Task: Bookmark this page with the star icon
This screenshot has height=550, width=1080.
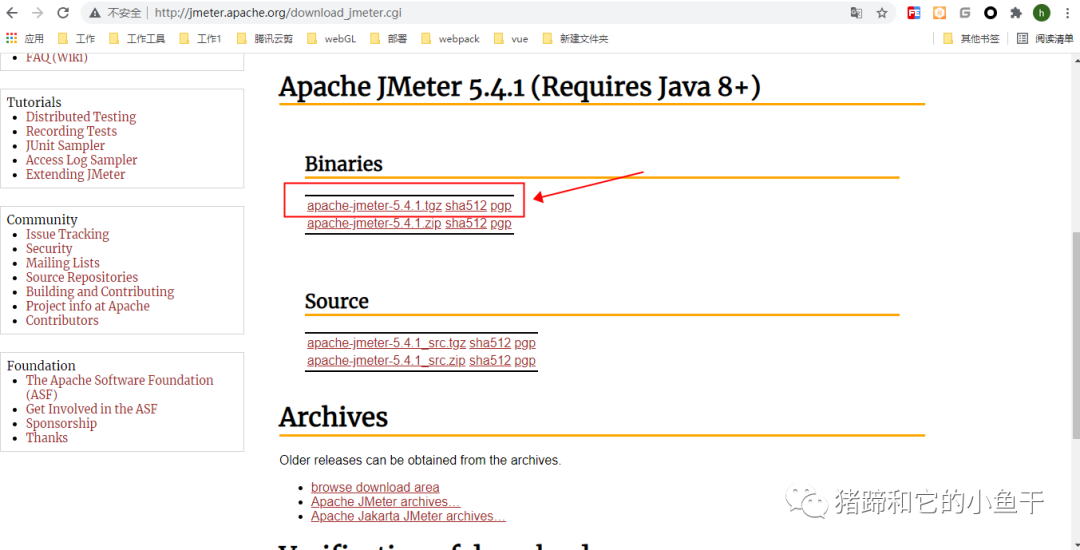Action: (882, 13)
